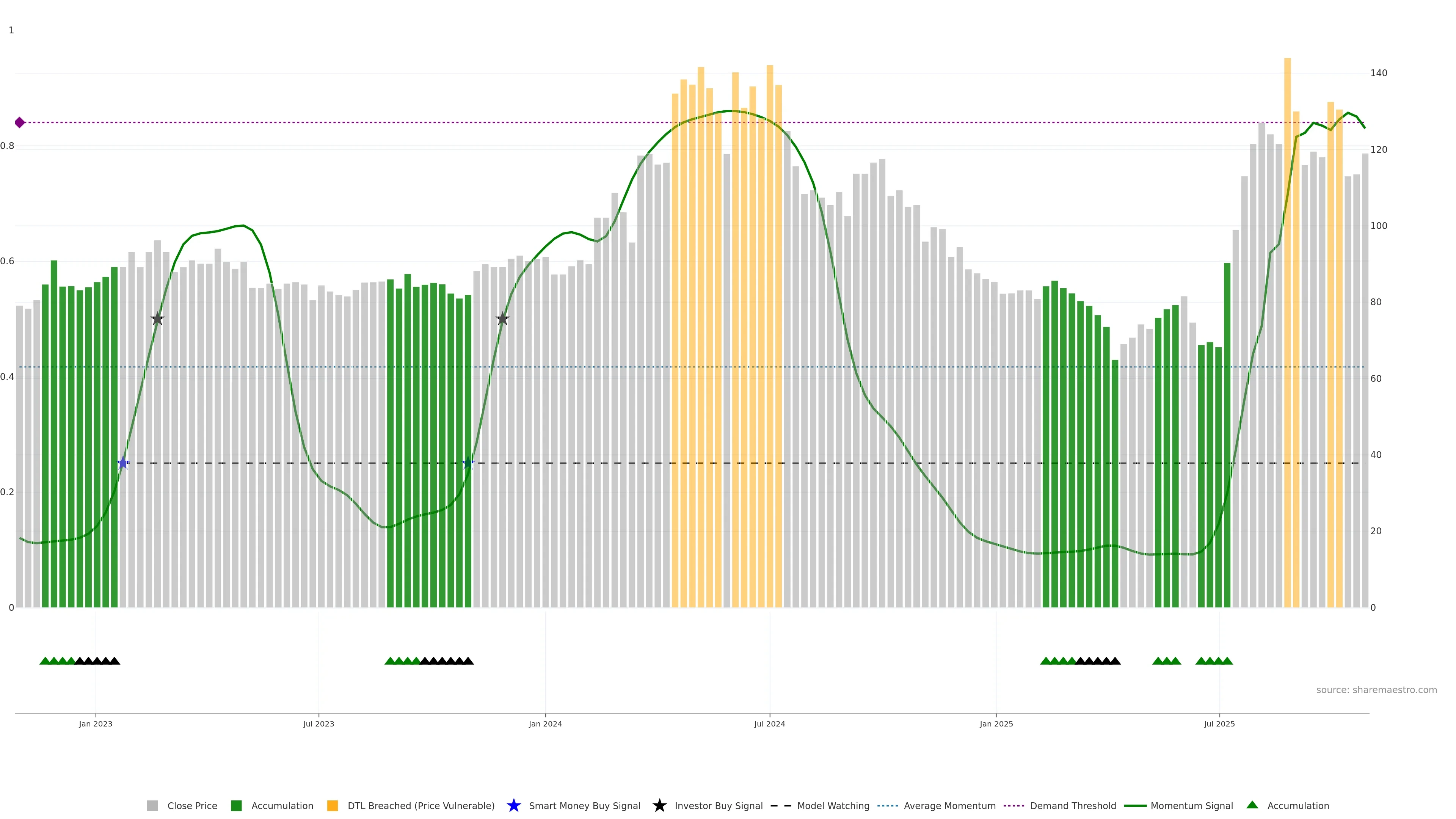Click the Jul 2024 axis label
The image size is (1456, 819).
[769, 724]
